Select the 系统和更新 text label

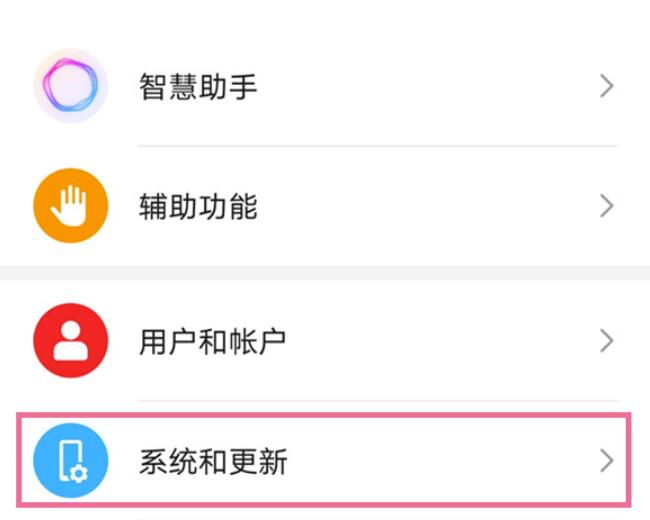click(x=213, y=461)
